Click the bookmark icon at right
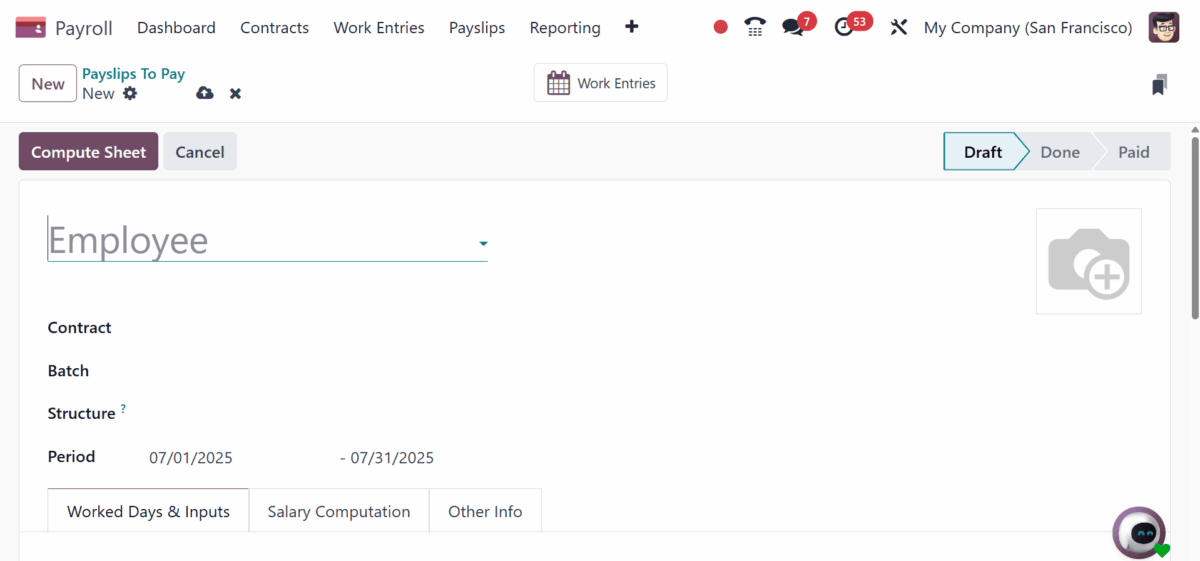The height and width of the screenshot is (561, 1200). (1159, 84)
